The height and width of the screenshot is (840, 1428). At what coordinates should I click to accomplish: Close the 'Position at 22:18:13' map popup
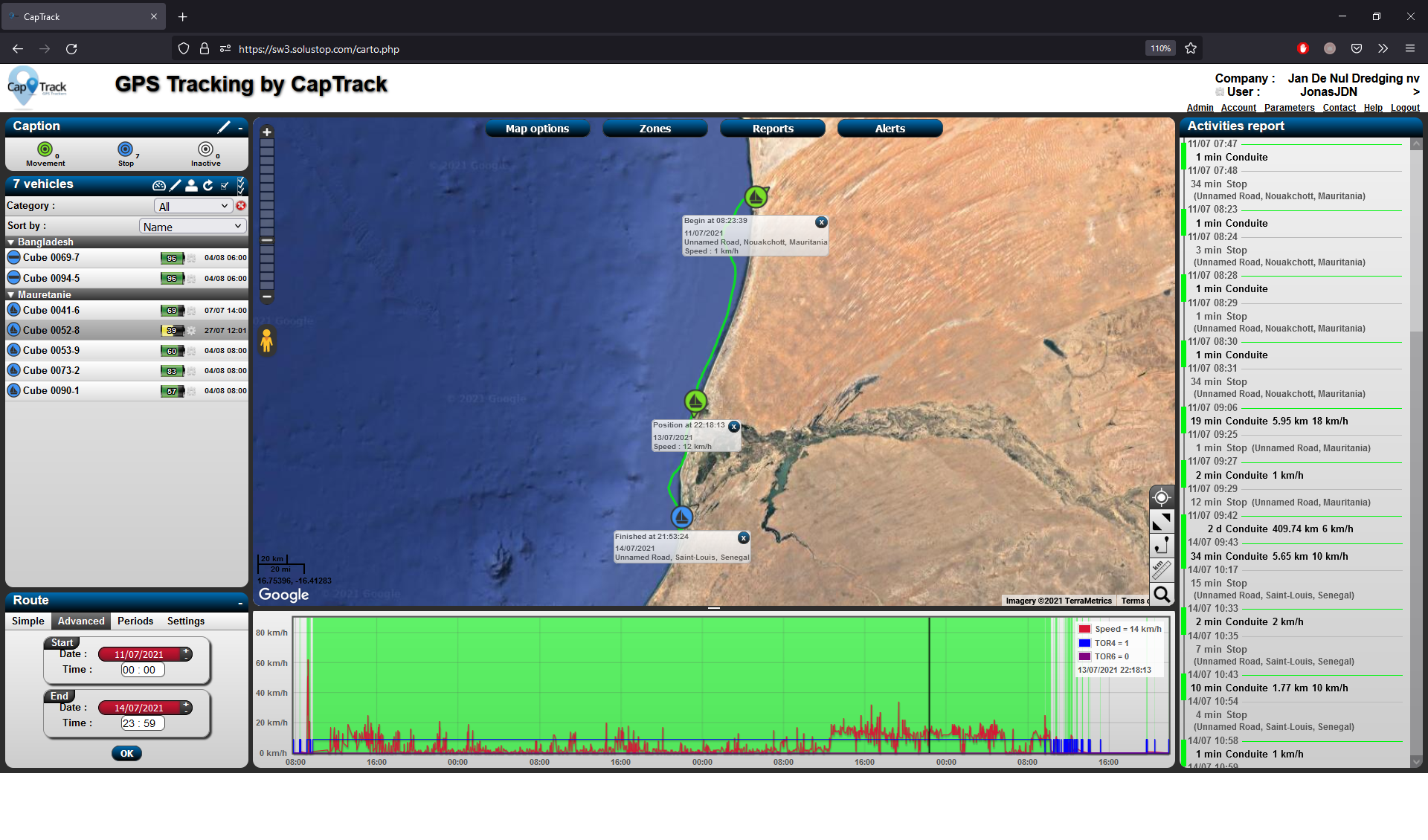click(x=733, y=427)
